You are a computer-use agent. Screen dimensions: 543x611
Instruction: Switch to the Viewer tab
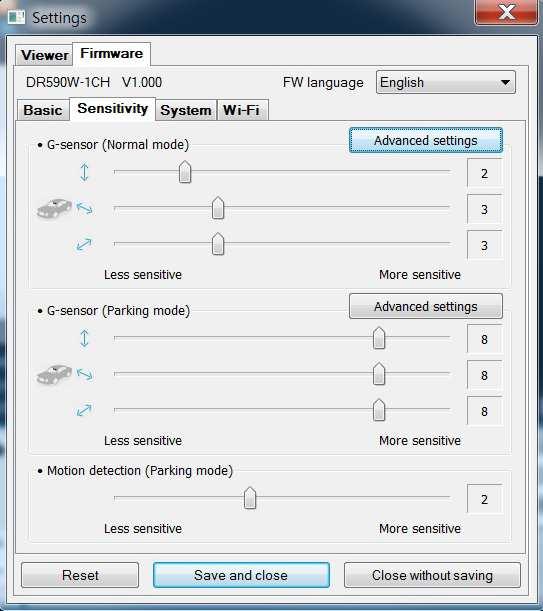point(45,55)
